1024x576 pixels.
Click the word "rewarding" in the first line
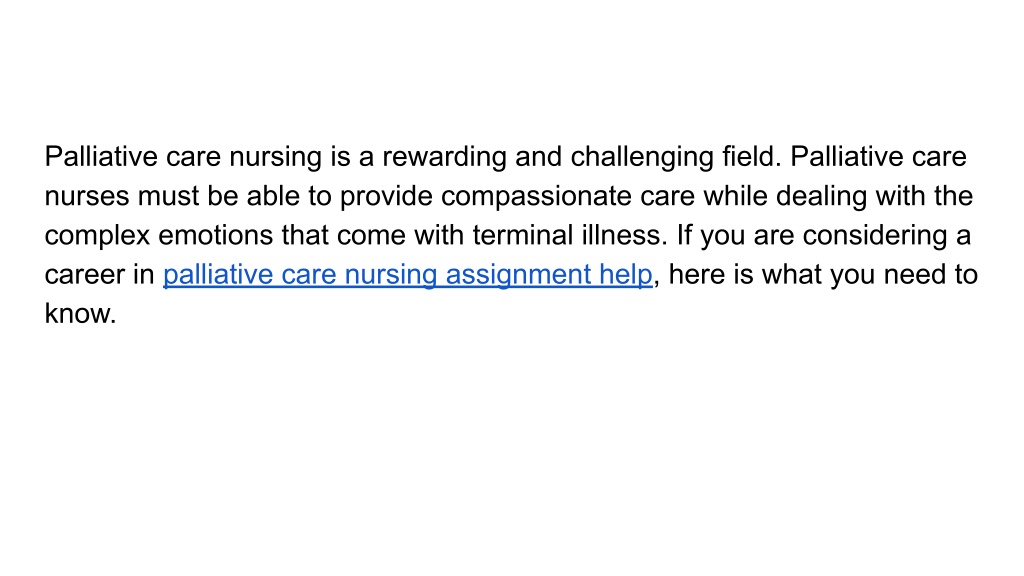click(x=444, y=157)
